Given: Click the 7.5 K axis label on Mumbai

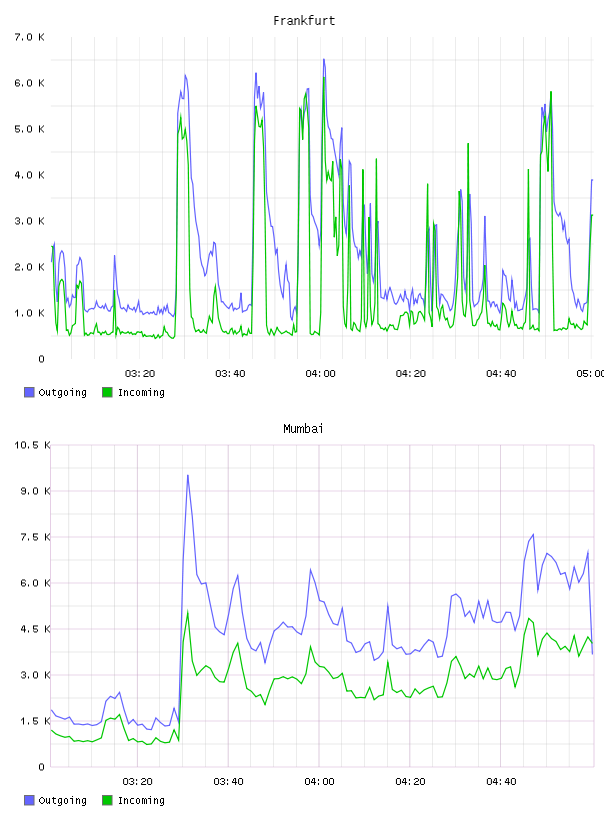Looking at the screenshot, I should click(x=35, y=538).
